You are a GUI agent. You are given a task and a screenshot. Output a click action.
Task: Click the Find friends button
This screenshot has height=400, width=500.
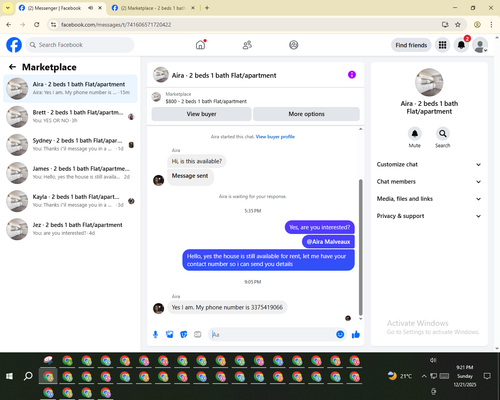(x=411, y=45)
